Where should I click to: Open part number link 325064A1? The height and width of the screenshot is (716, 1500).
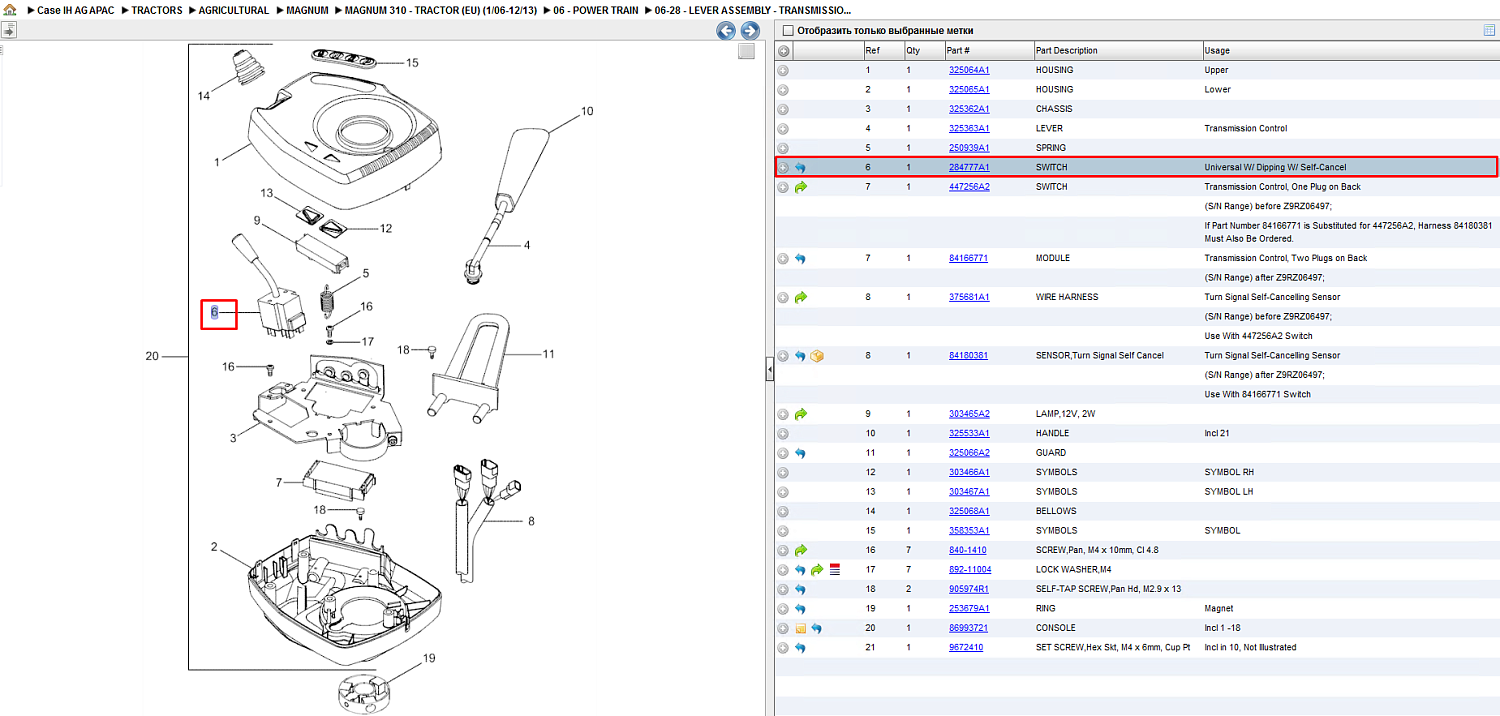click(969, 70)
